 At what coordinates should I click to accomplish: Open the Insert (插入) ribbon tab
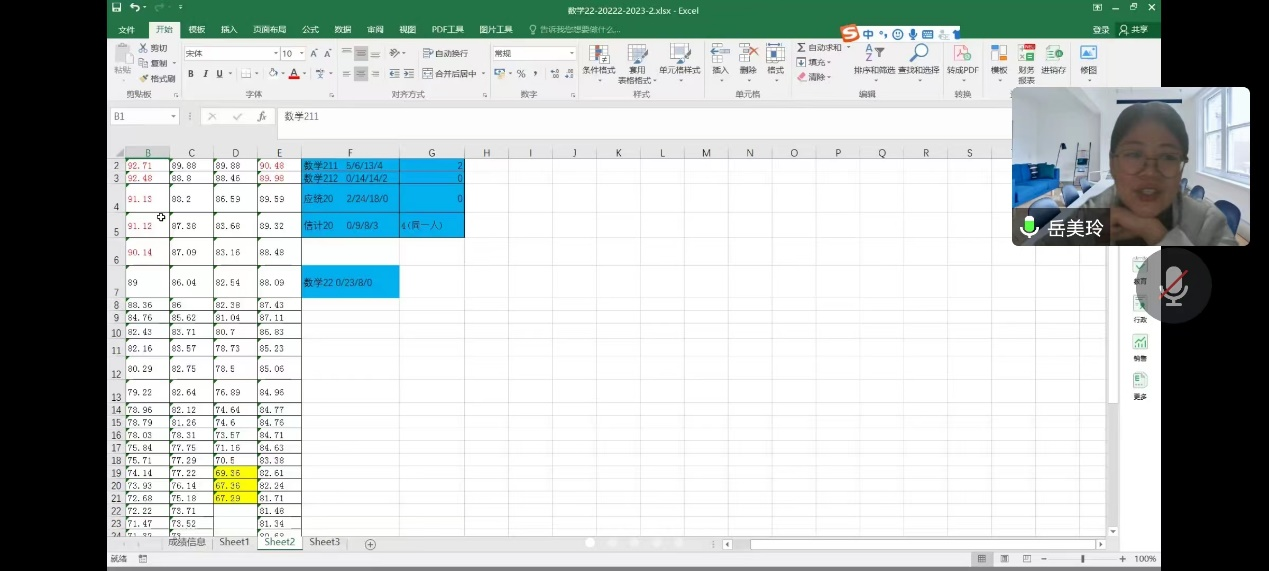[x=229, y=30]
